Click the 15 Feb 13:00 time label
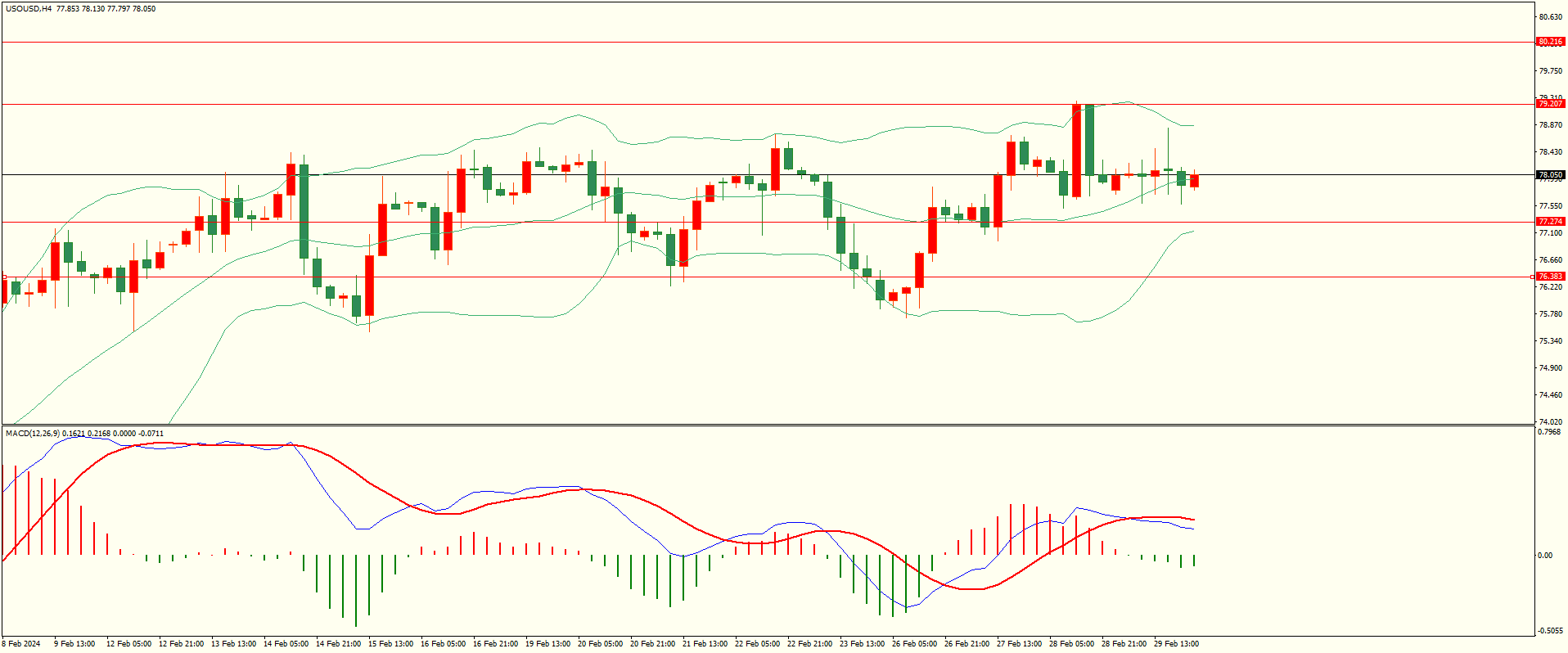The height and width of the screenshot is (653, 1568). pyautogui.click(x=390, y=644)
